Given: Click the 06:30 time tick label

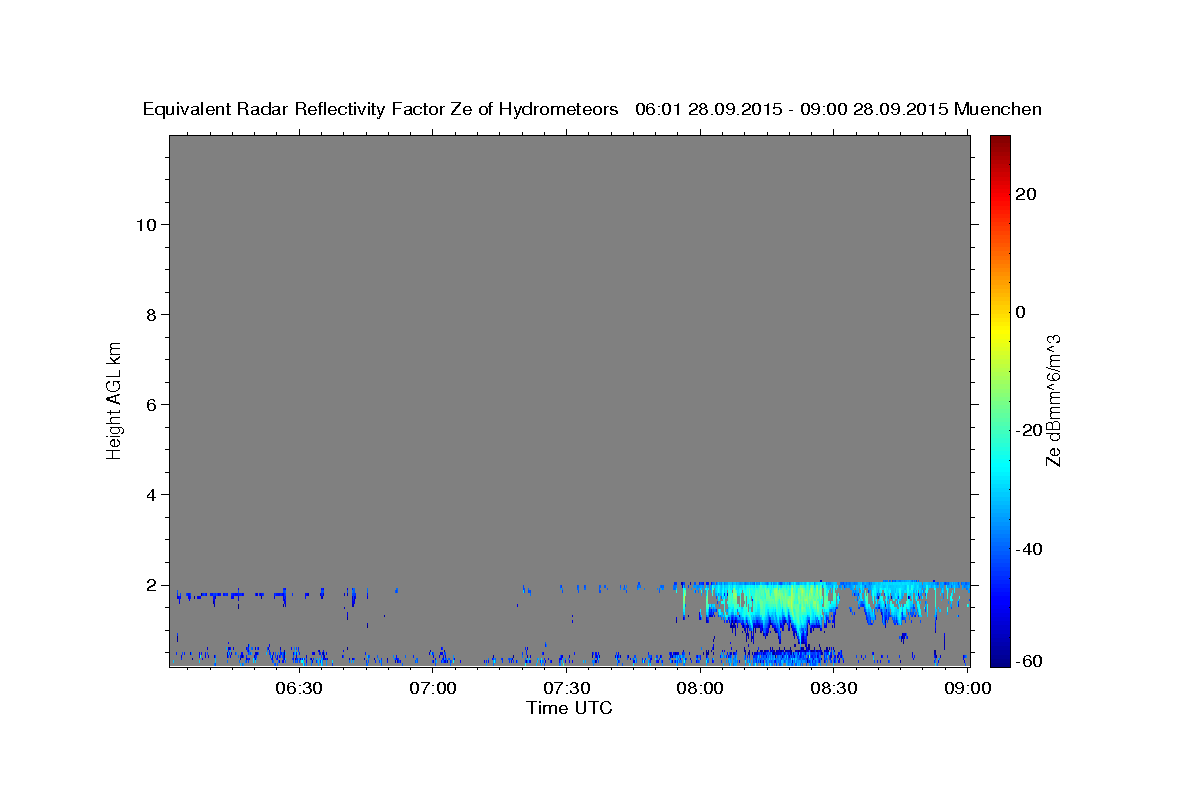Looking at the screenshot, I should pos(299,688).
